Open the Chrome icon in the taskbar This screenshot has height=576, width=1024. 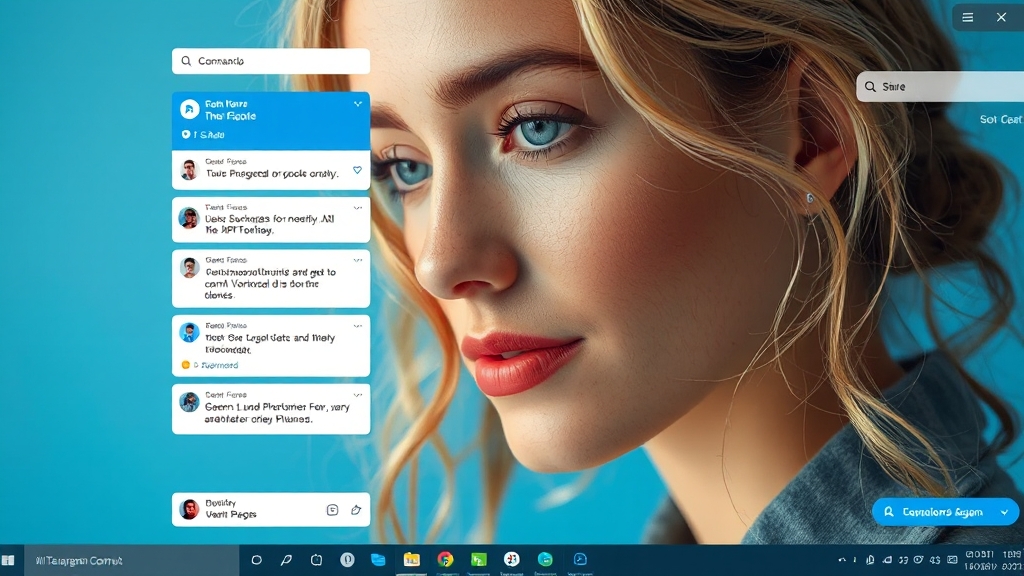(445, 560)
